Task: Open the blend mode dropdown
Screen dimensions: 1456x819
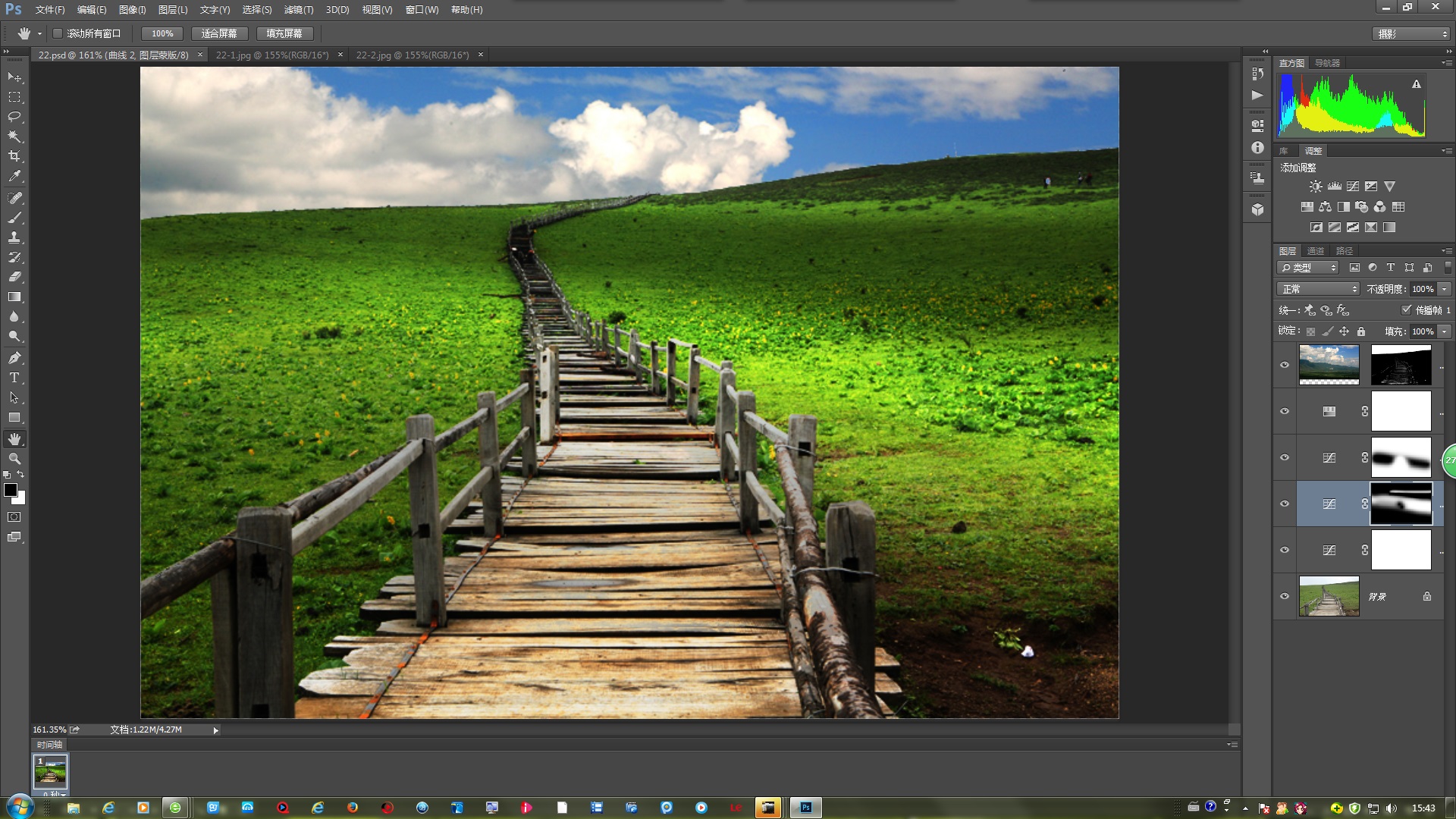Action: 1319,289
